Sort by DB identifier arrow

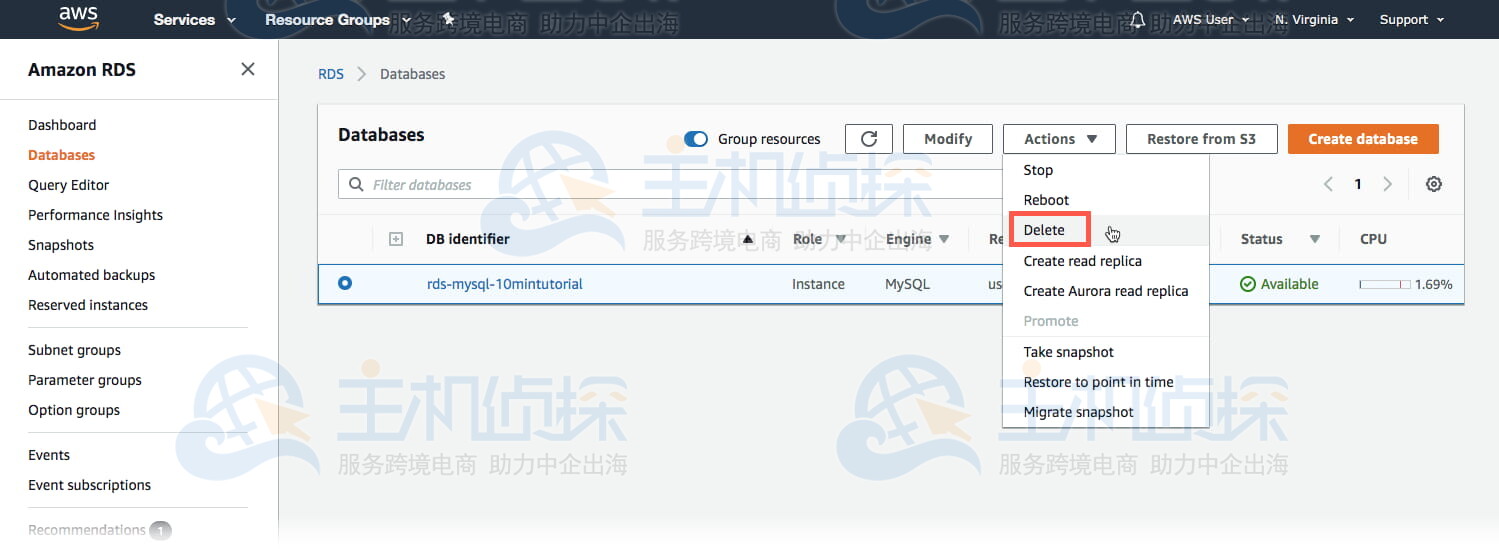(x=748, y=239)
